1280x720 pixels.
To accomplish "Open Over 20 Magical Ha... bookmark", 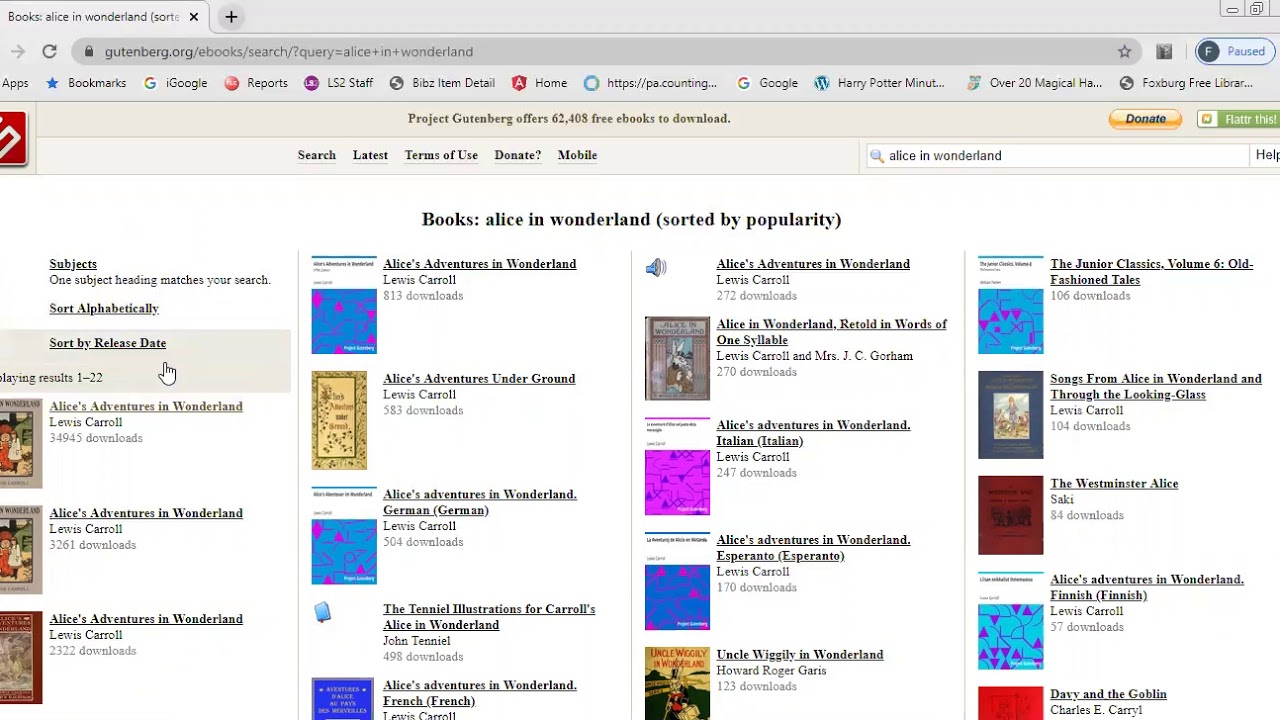I will click(1035, 83).
